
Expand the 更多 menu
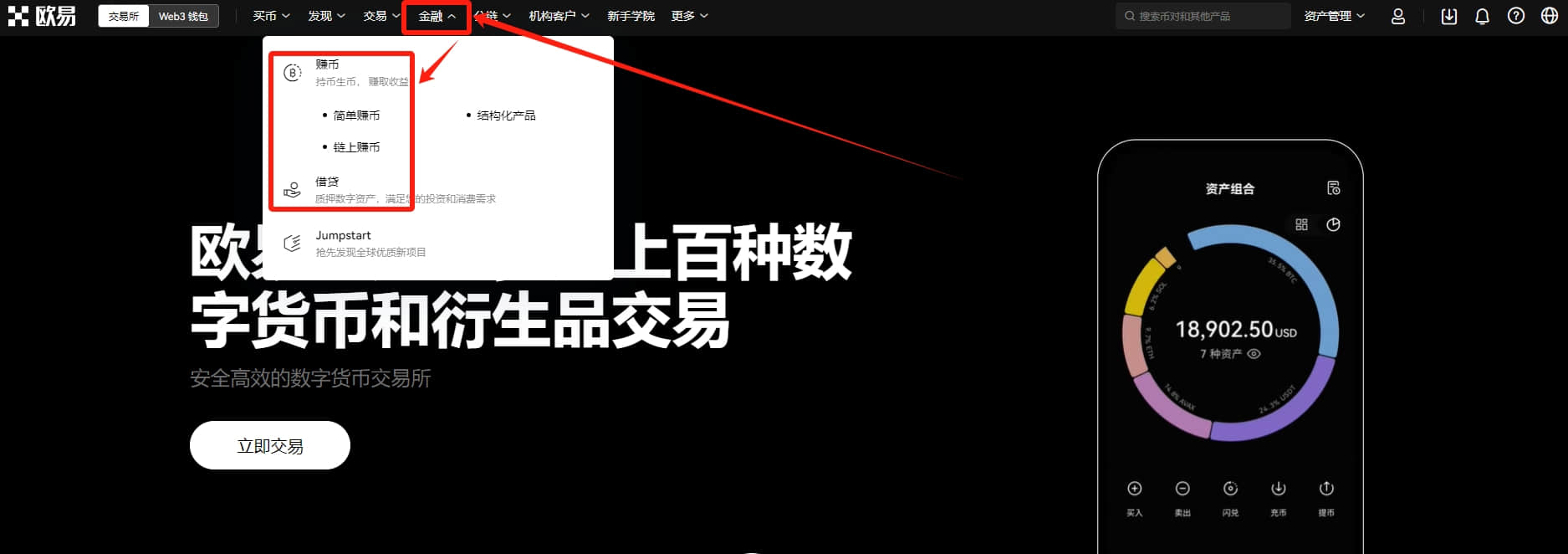pos(690,16)
